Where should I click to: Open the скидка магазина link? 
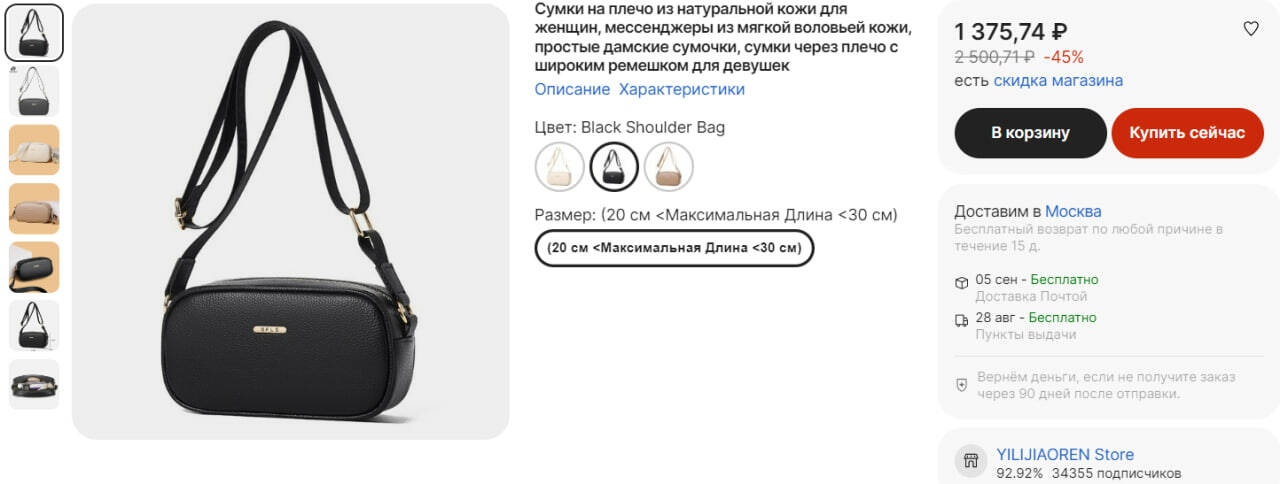tap(1058, 80)
